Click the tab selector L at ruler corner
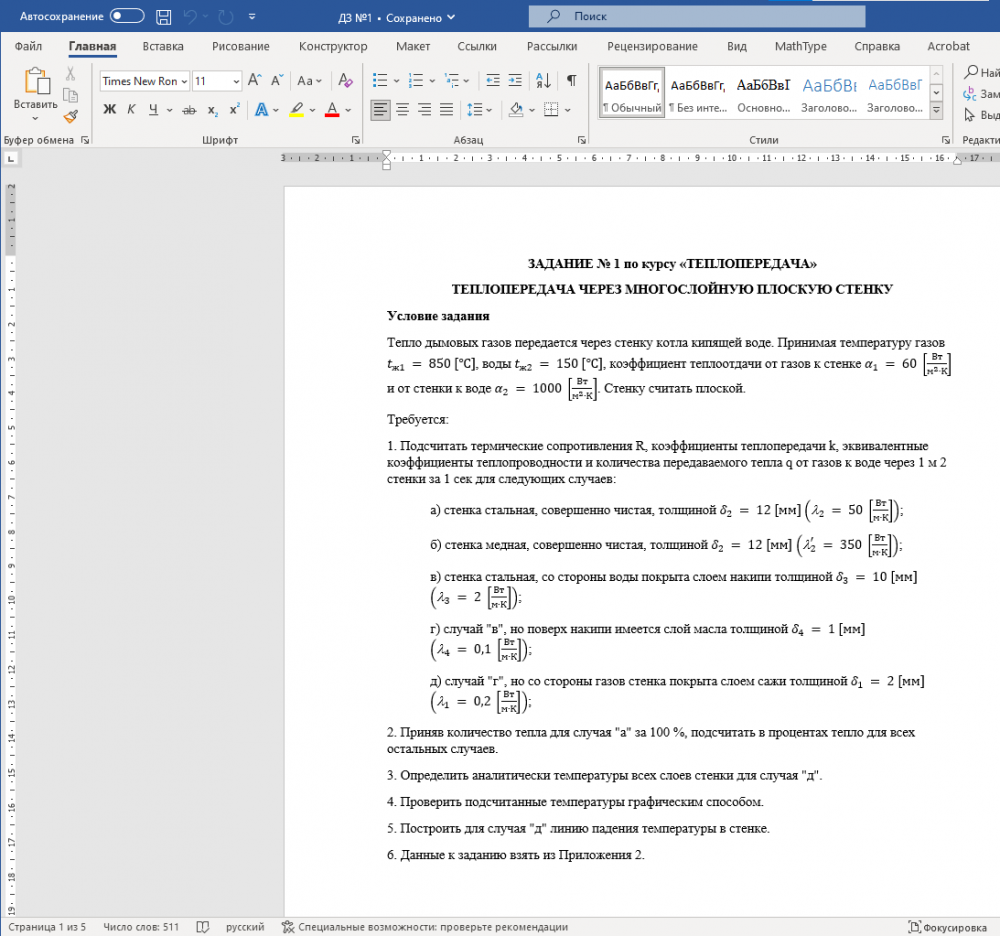This screenshot has width=1000, height=936. pos(11,158)
